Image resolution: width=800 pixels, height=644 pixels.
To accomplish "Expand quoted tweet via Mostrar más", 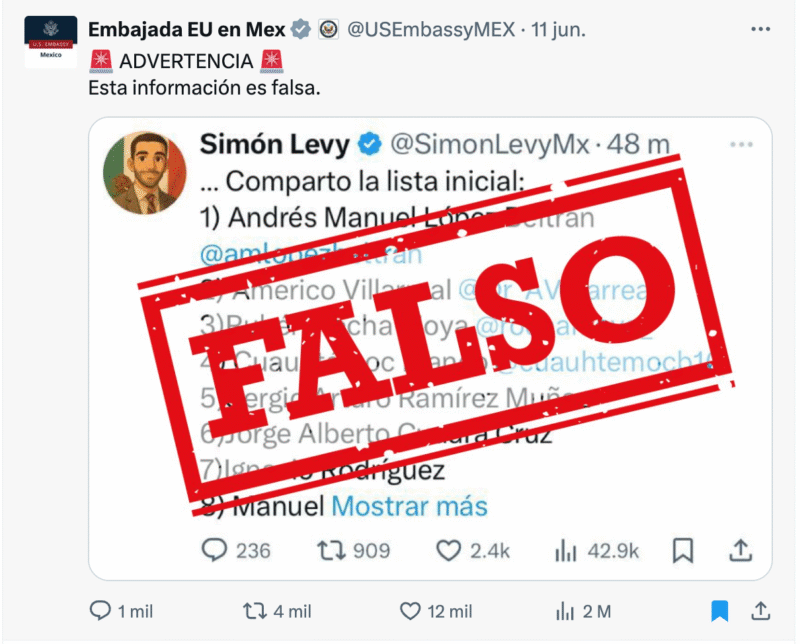I will point(409,506).
